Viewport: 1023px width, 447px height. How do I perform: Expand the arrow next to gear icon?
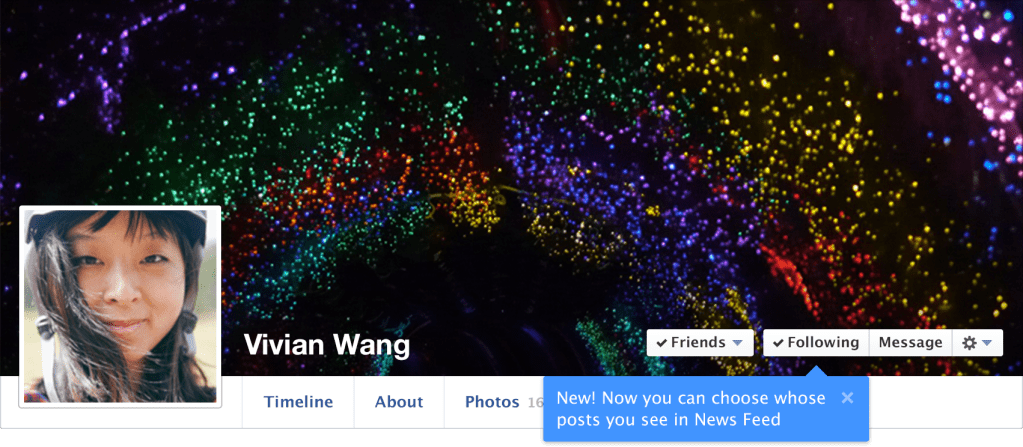986,343
